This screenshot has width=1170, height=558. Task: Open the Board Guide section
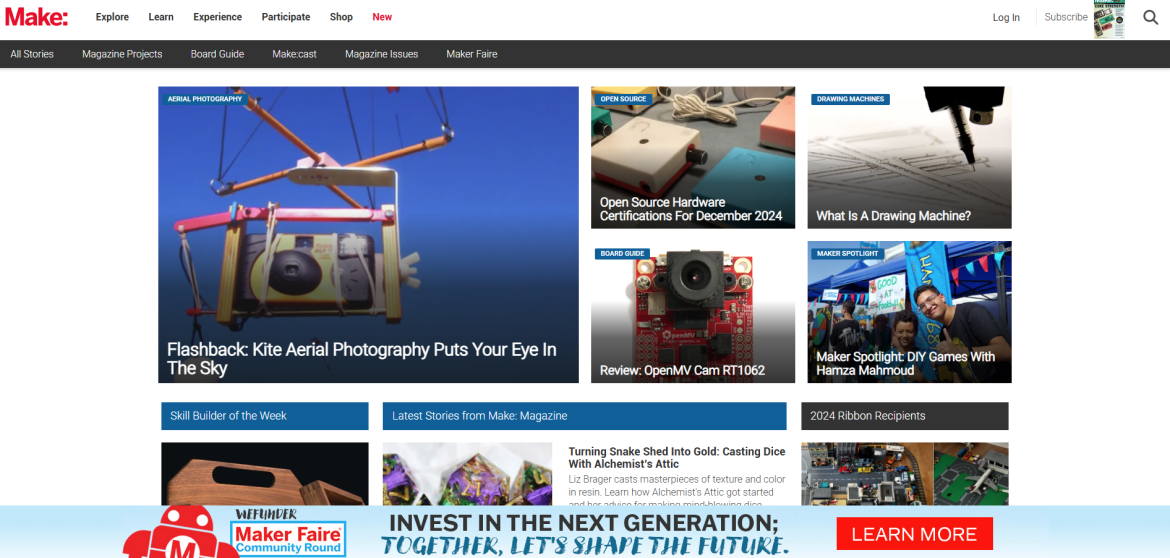pyautogui.click(x=217, y=54)
